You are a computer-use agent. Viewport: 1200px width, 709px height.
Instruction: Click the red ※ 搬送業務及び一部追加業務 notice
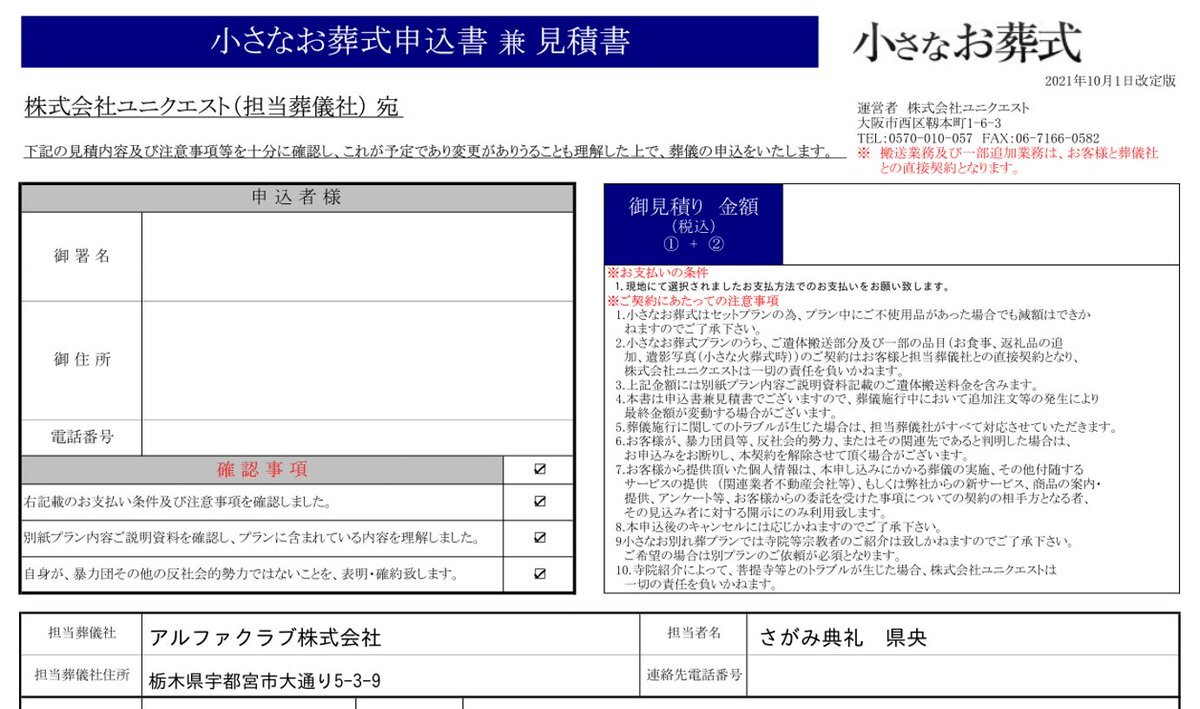pyautogui.click(x=1007, y=160)
